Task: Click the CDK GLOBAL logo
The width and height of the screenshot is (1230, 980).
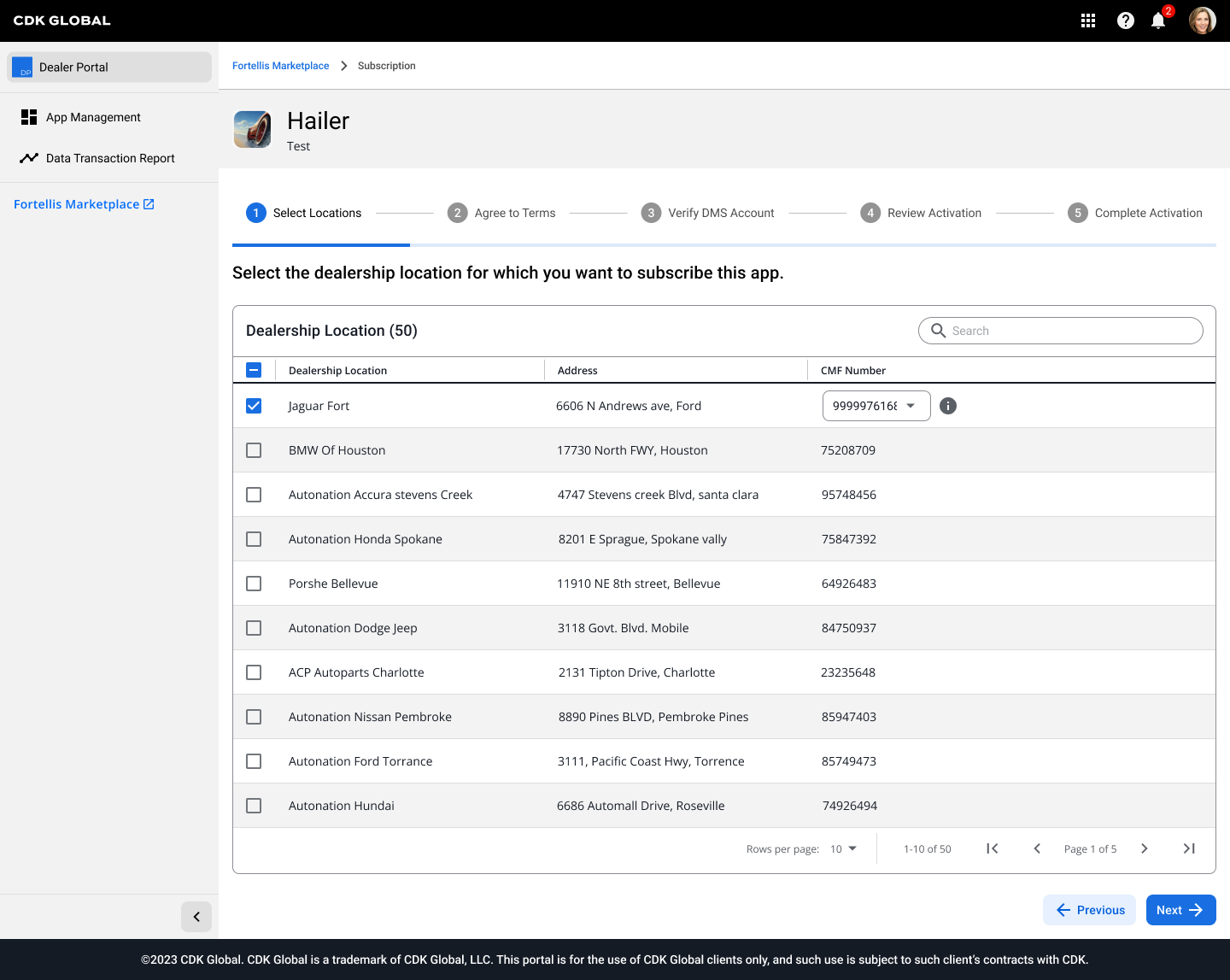Action: (x=62, y=21)
